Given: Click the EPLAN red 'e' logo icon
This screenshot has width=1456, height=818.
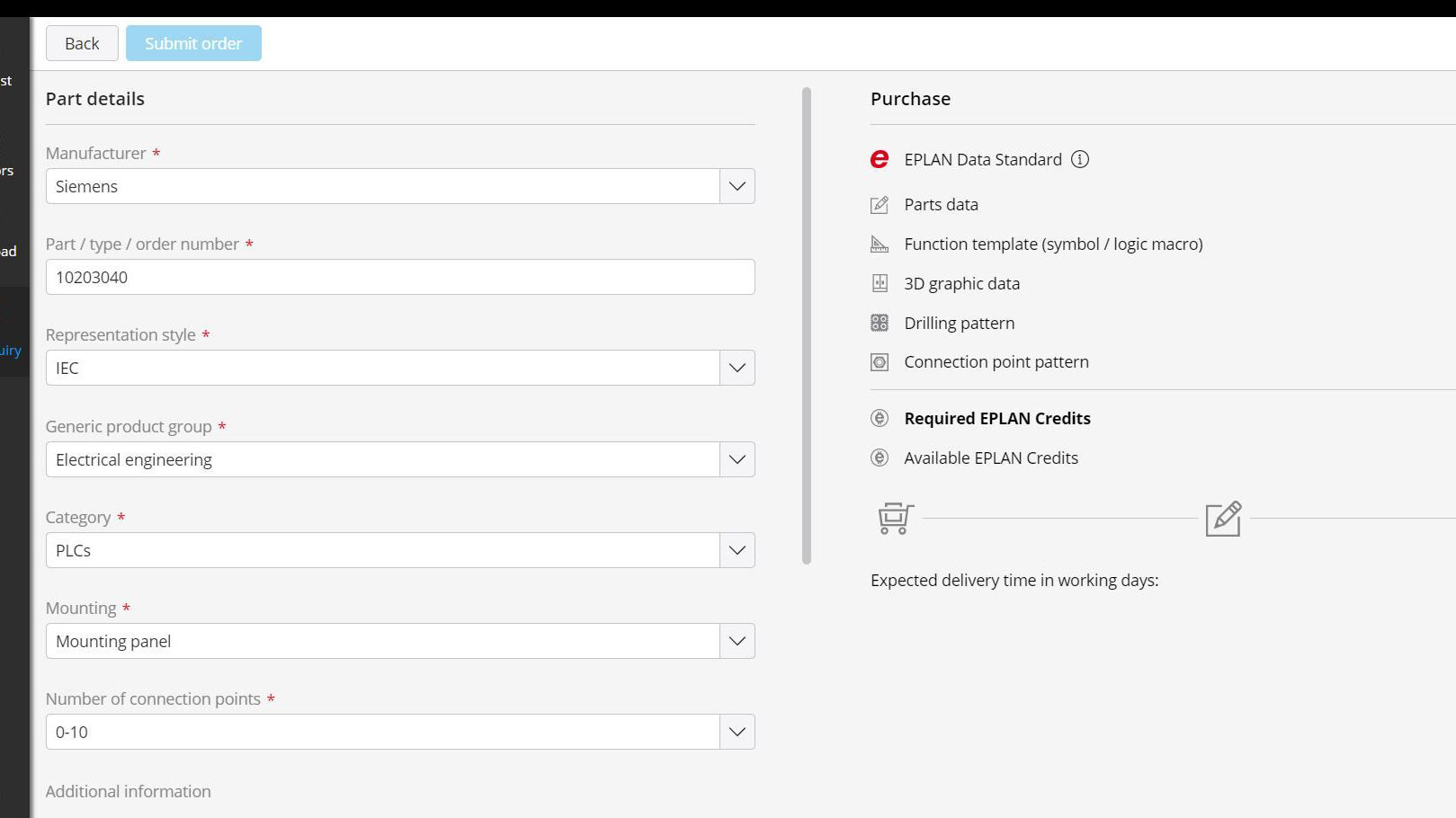Looking at the screenshot, I should pos(880,159).
